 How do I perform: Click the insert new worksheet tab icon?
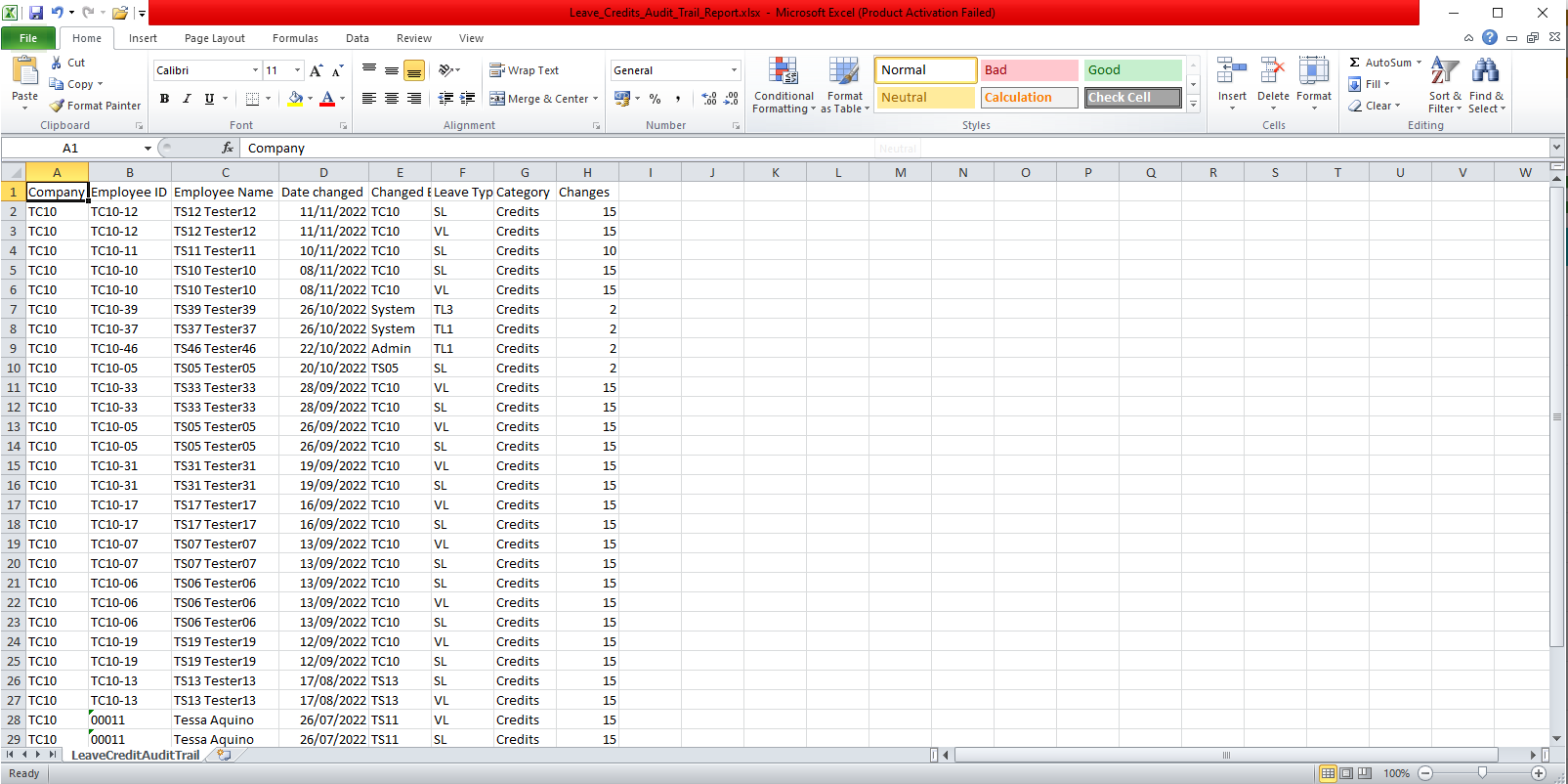[225, 755]
